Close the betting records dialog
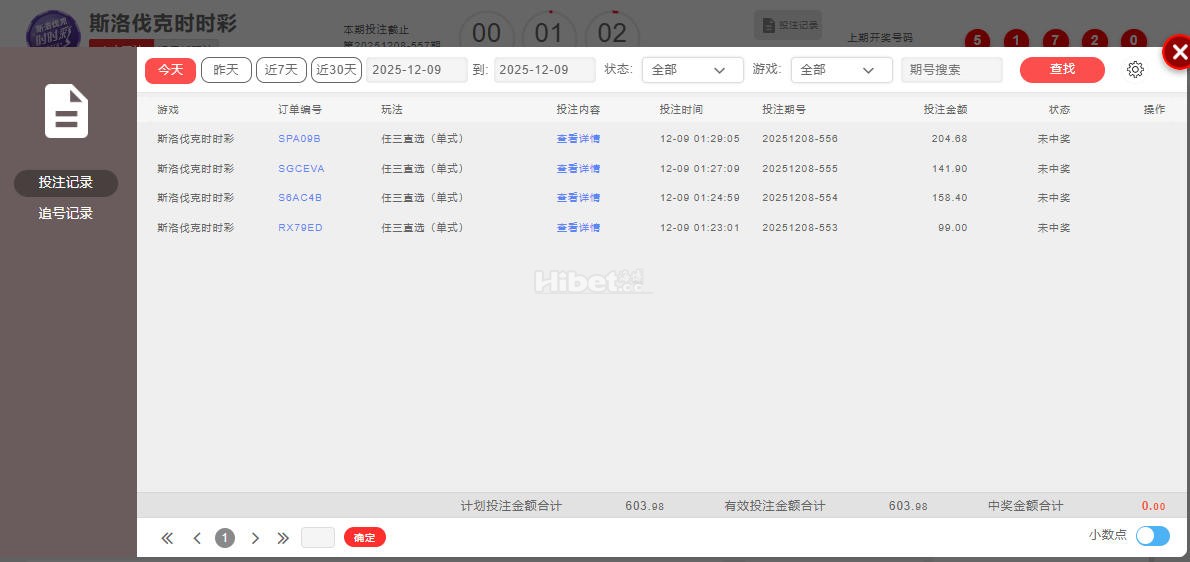Screen dimensions: 1190x562 [x=1177, y=53]
